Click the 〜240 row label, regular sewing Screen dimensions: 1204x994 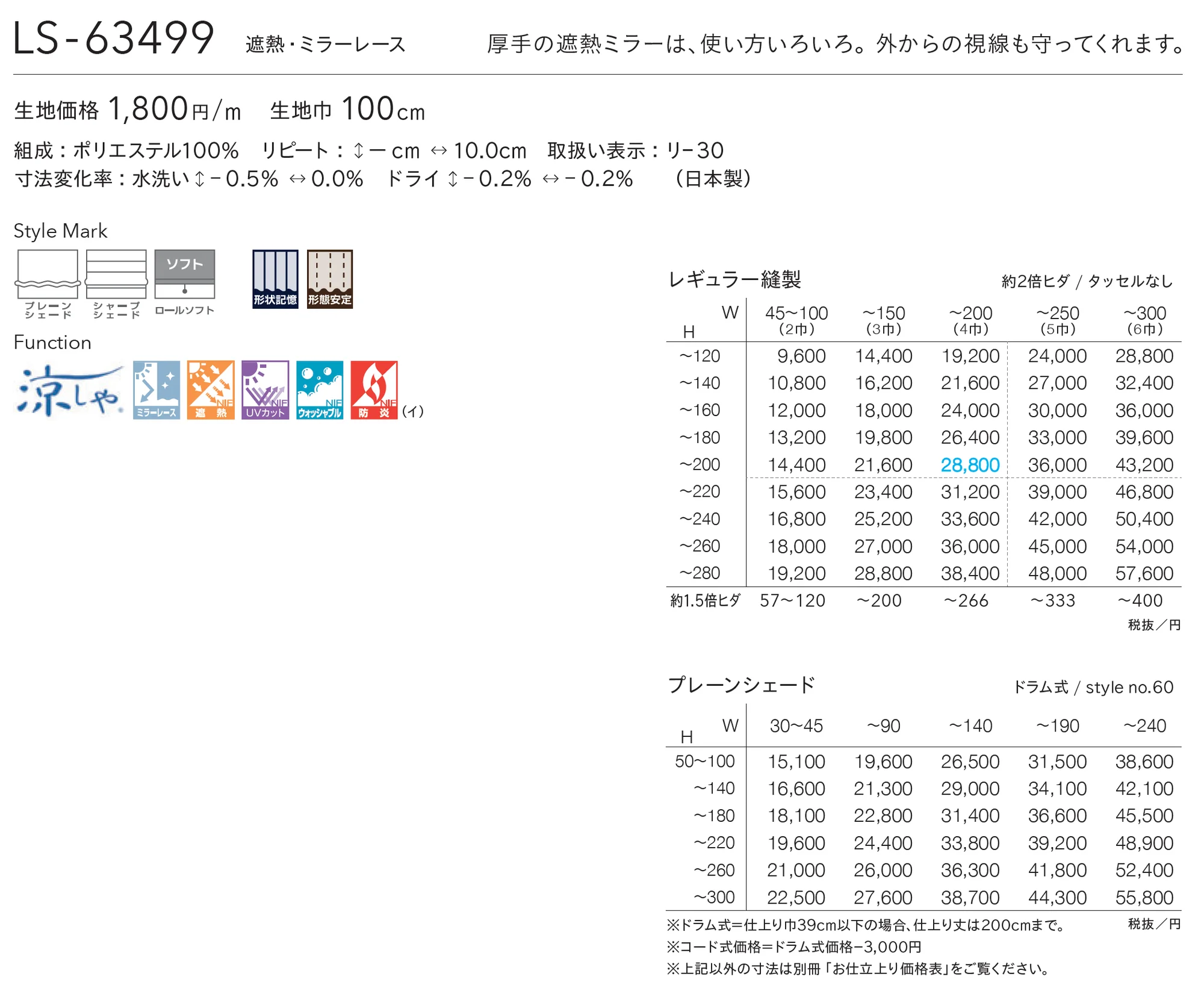click(x=700, y=519)
